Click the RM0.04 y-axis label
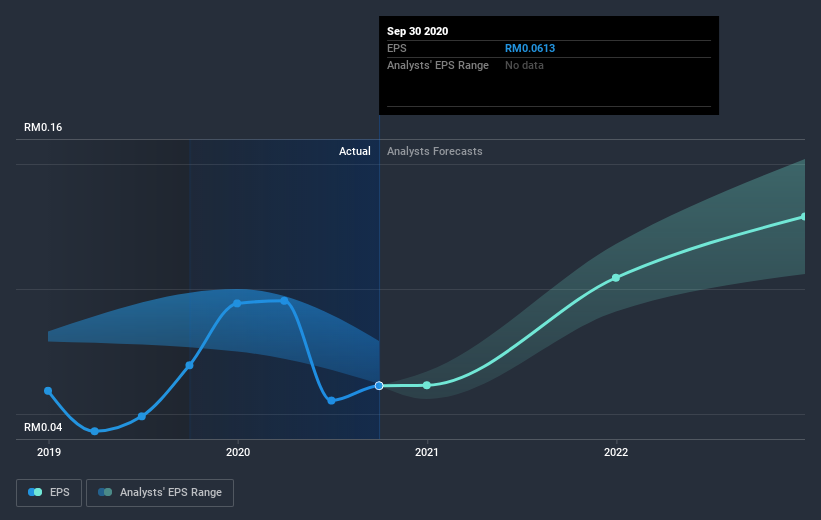The height and width of the screenshot is (520, 821). click(x=43, y=427)
